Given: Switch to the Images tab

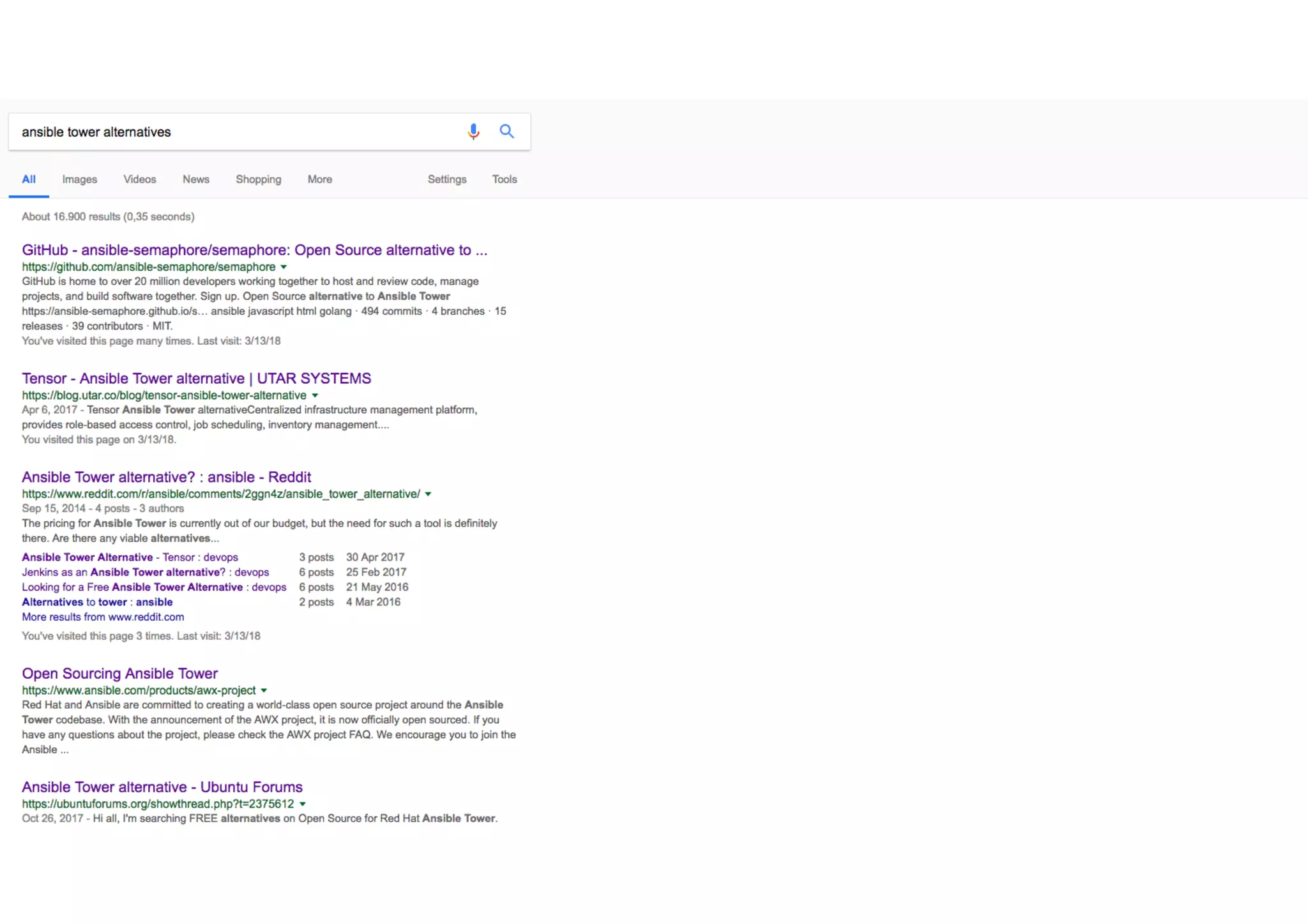Looking at the screenshot, I should (79, 179).
